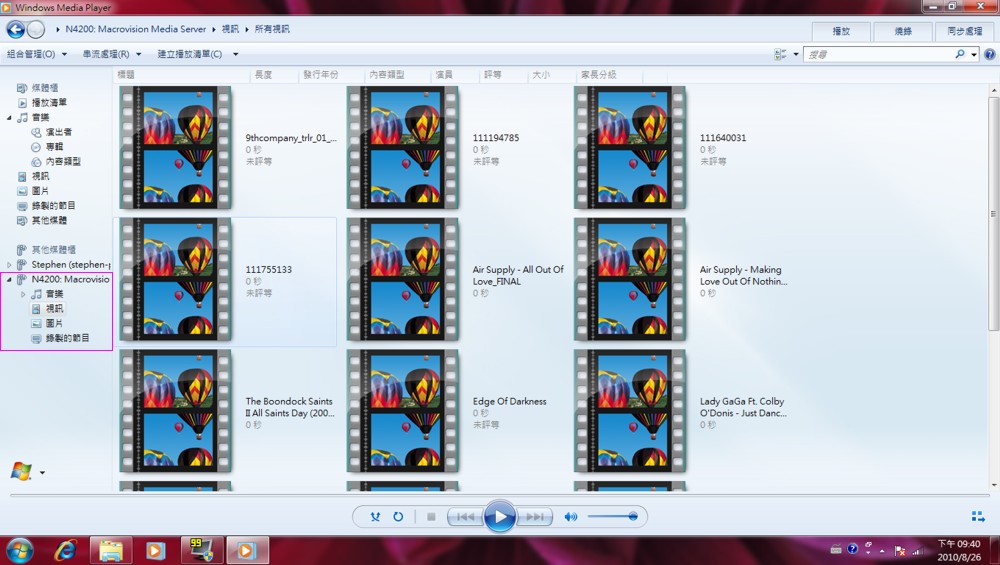Toggle shuffle playback mode
This screenshot has width=1000, height=565.
point(375,517)
